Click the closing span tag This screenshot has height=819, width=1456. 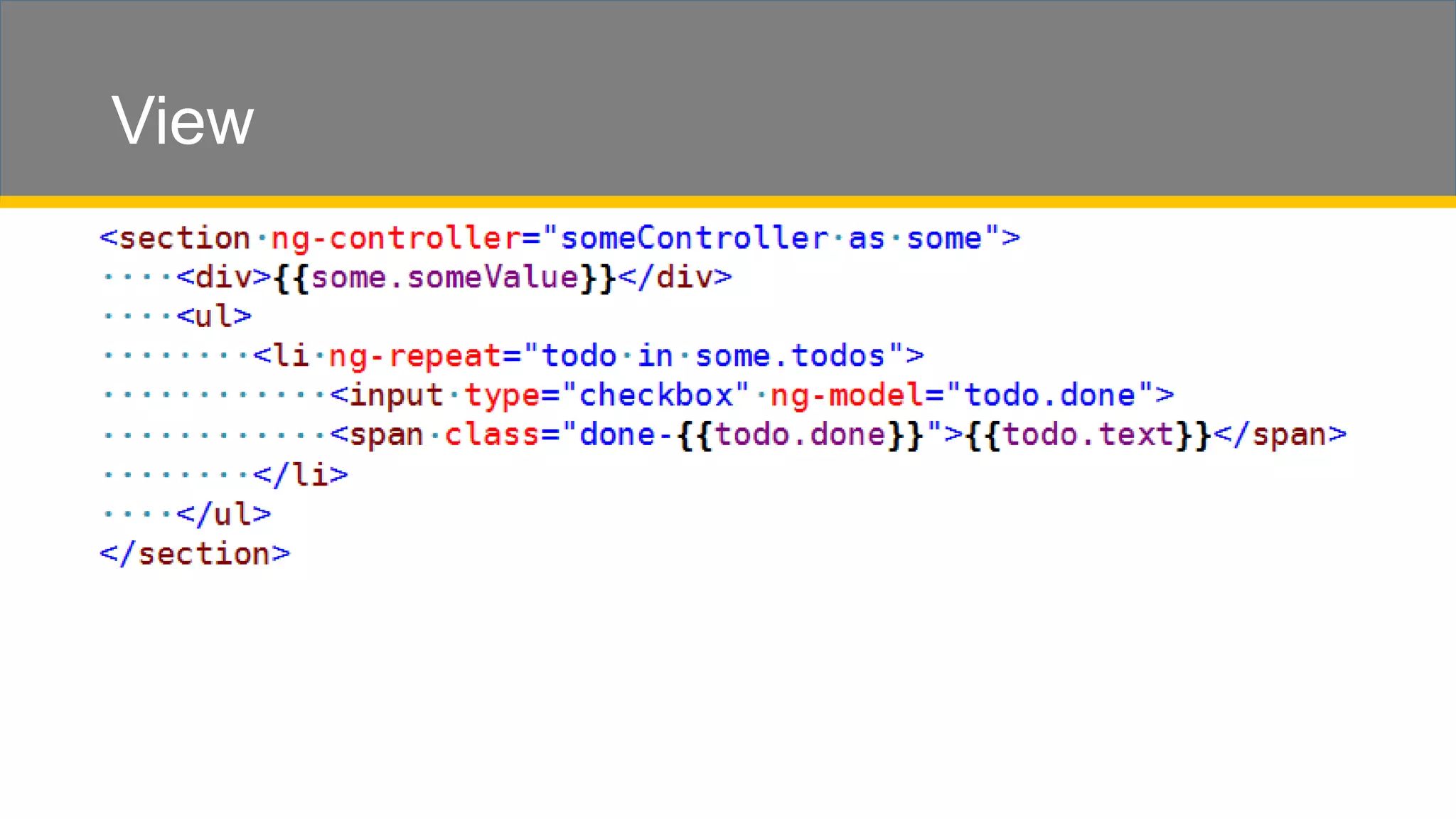(x=1280, y=434)
